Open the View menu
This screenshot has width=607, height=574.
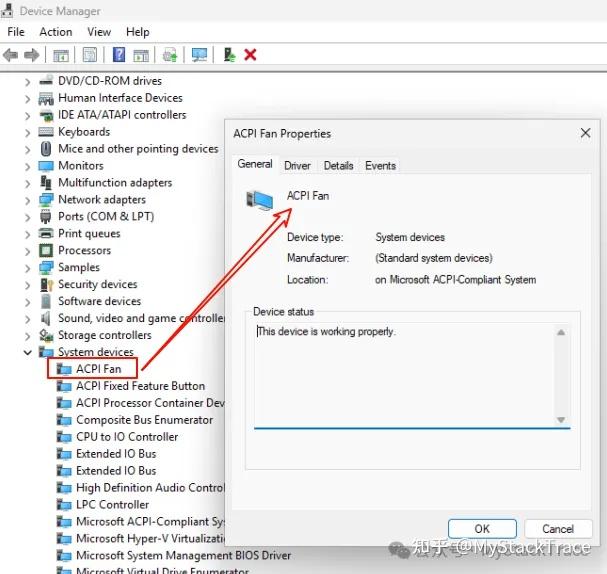(99, 32)
